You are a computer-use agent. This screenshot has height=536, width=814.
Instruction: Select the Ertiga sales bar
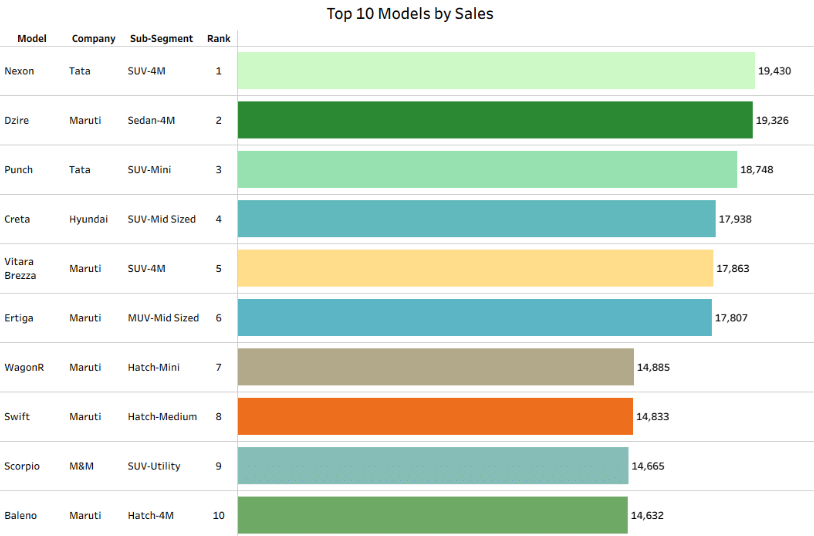475,318
